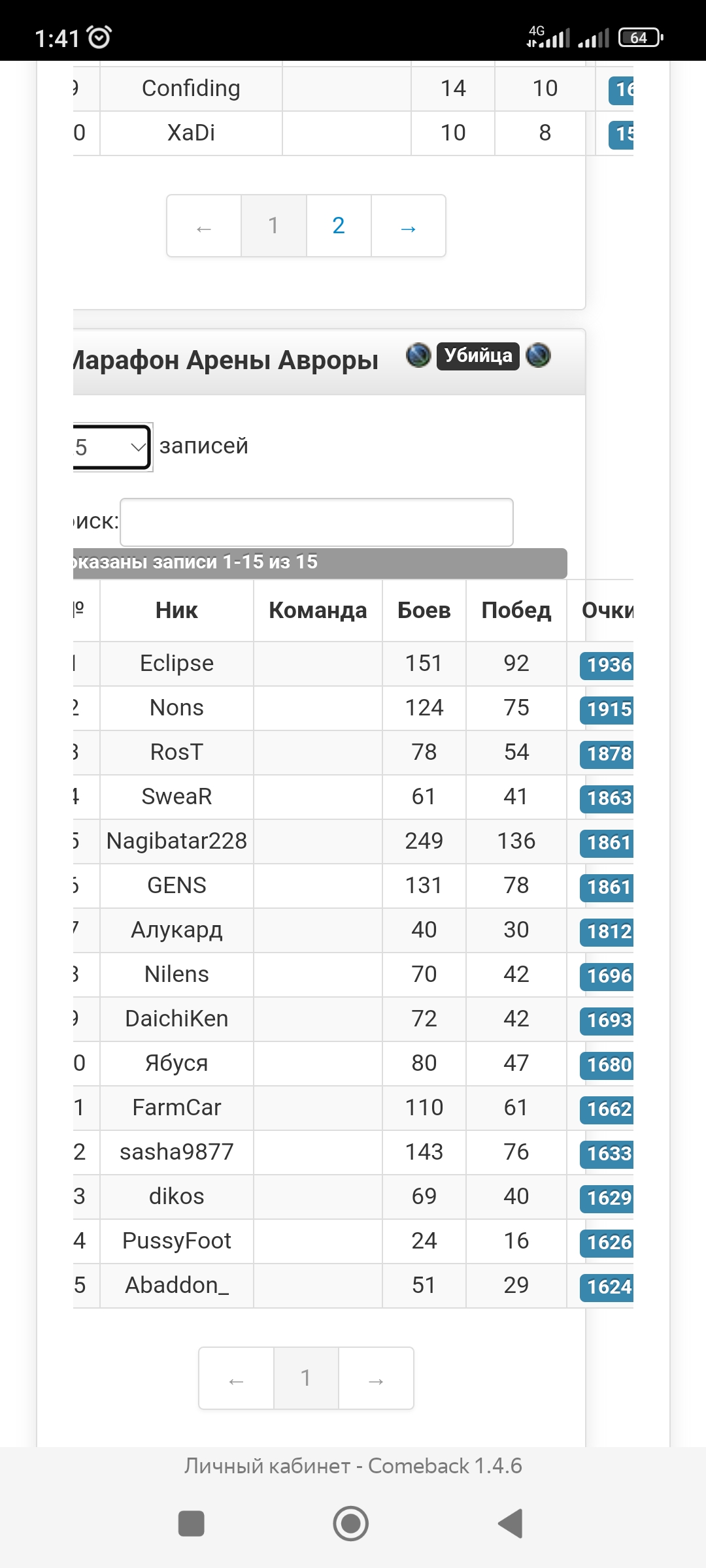Click the Убийца badge label
This screenshot has width=706, height=1568.
point(478,355)
